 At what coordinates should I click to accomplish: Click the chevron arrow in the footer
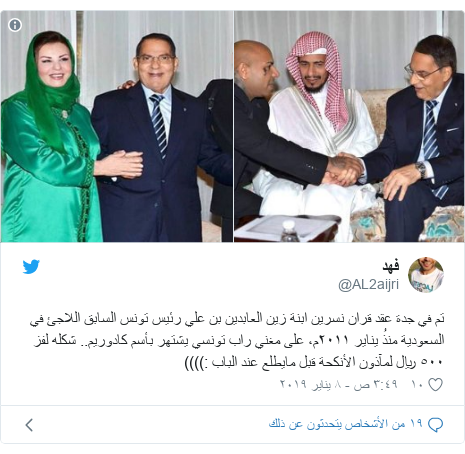coord(29,425)
